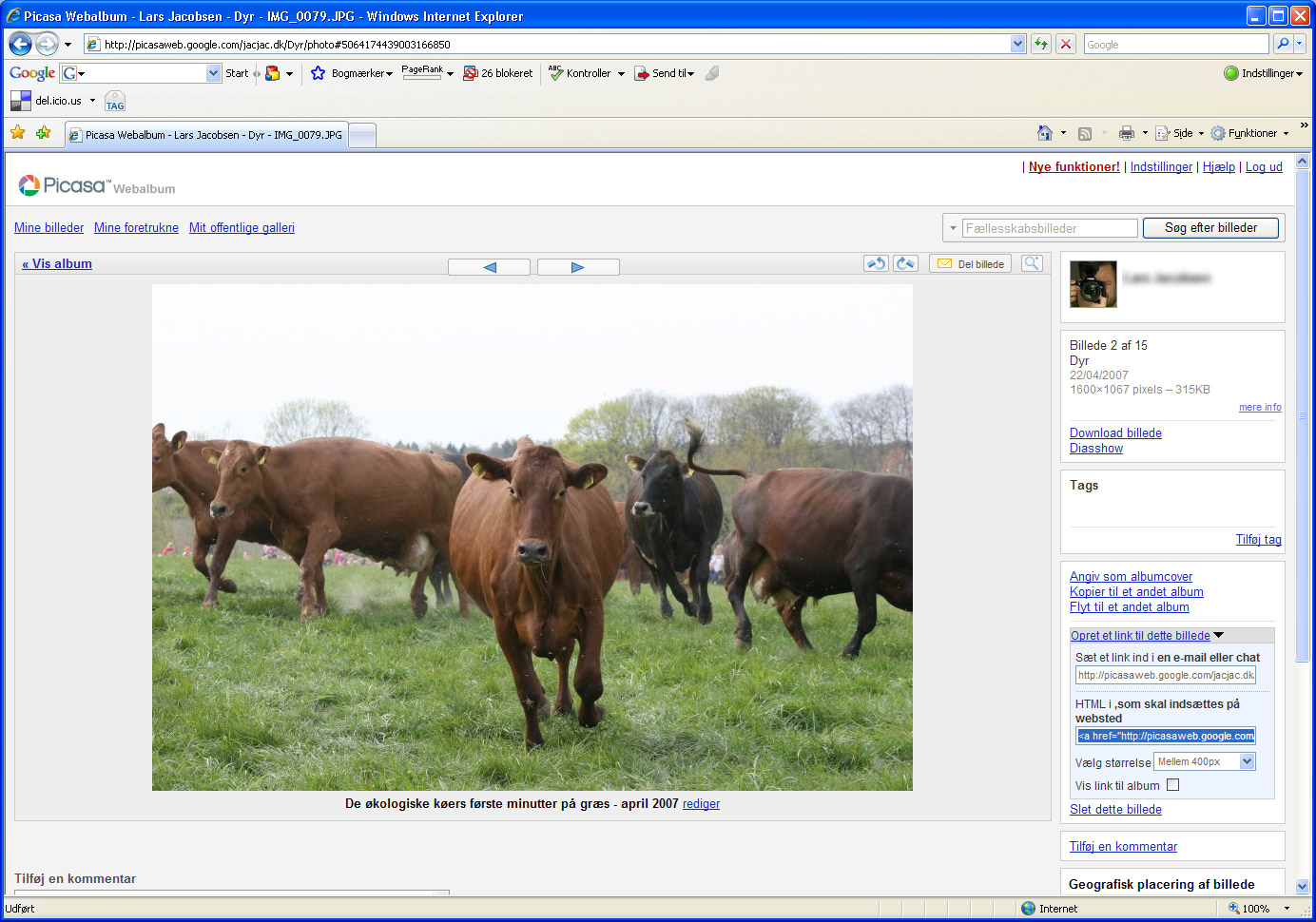Image resolution: width=1316 pixels, height=922 pixels.
Task: Click the Fællesskabsbilleder search field
Action: [1049, 228]
